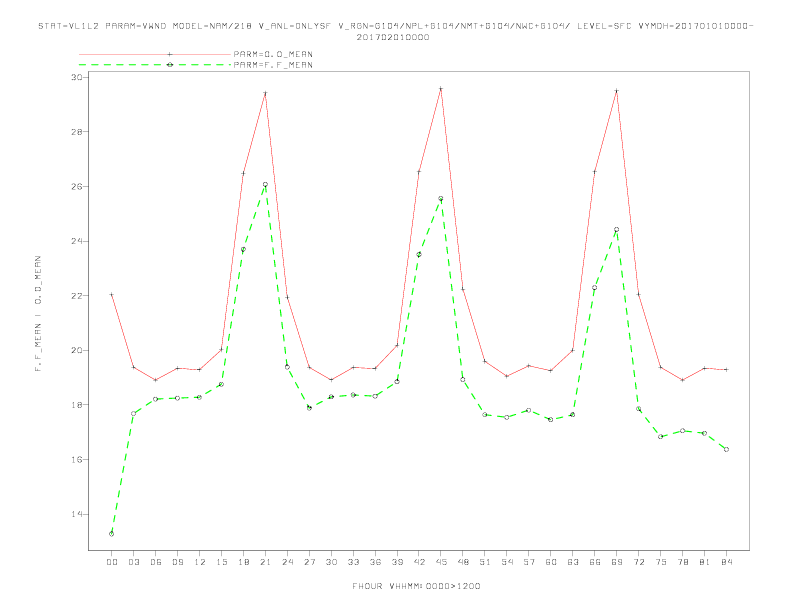Click the x-axis forecast hour label 48
The image size is (792, 612).
[463, 562]
